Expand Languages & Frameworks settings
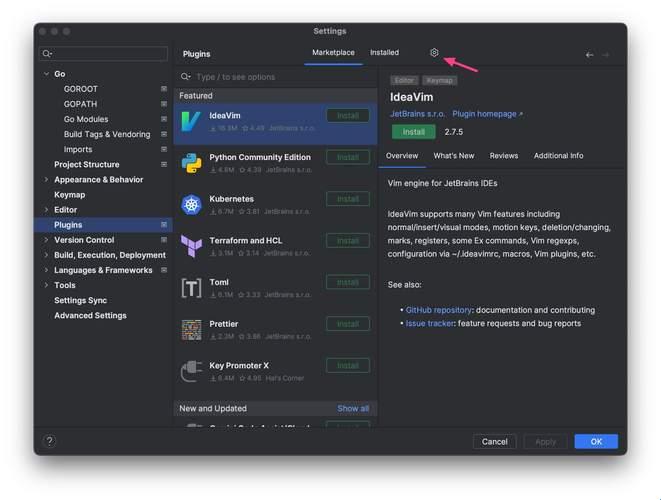The width and height of the screenshot is (661, 500). click(x=46, y=270)
